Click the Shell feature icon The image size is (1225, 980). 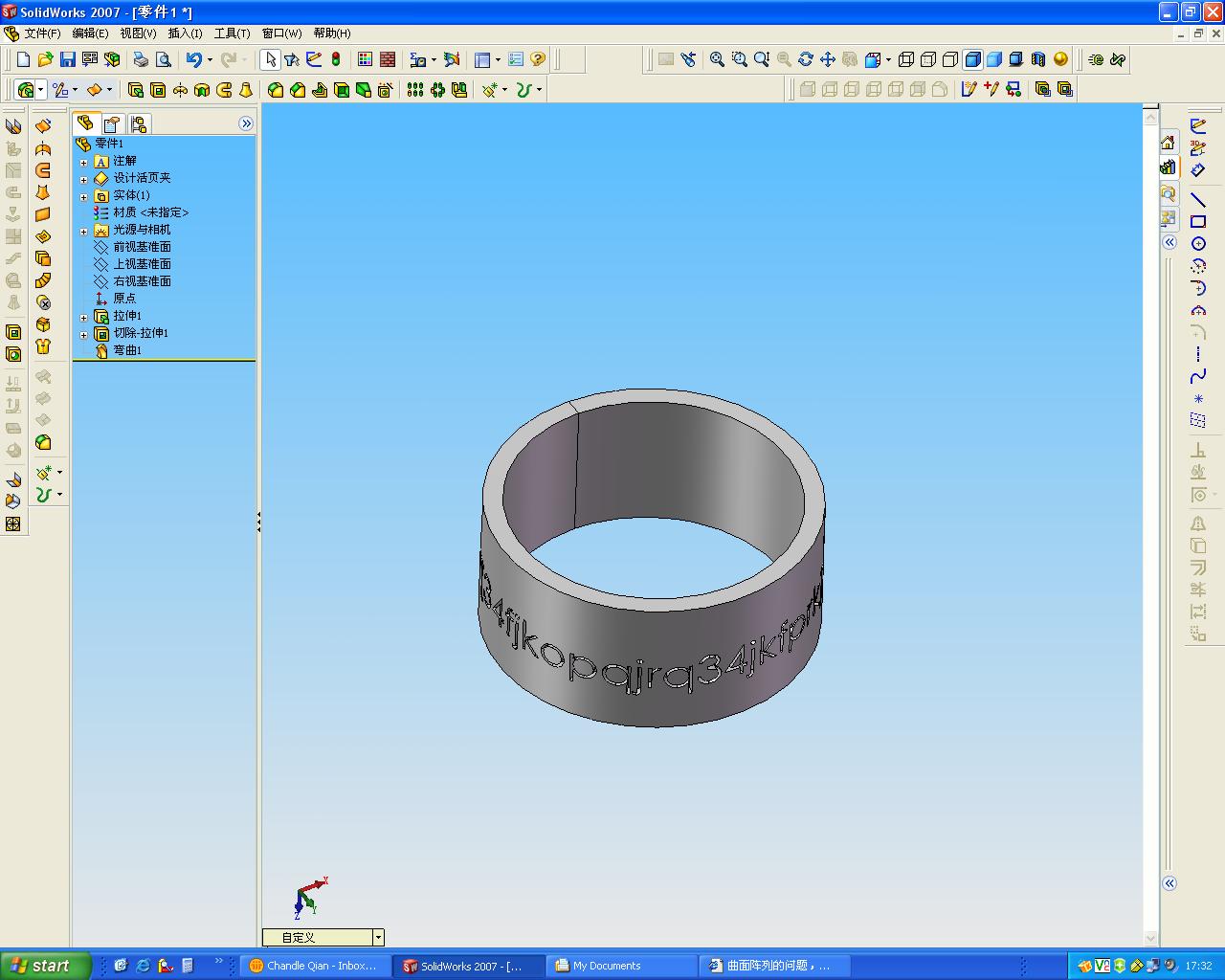click(x=342, y=90)
